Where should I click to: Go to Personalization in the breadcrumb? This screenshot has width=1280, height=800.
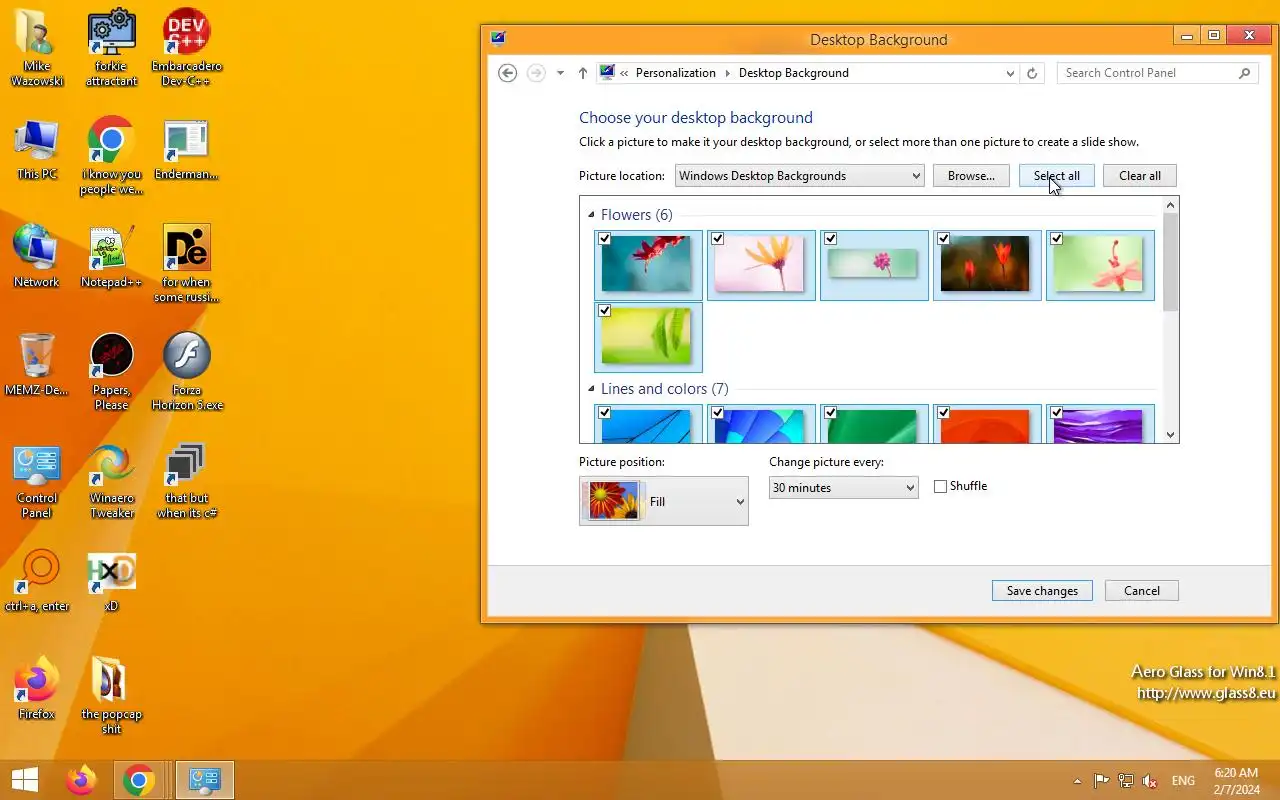[676, 73]
